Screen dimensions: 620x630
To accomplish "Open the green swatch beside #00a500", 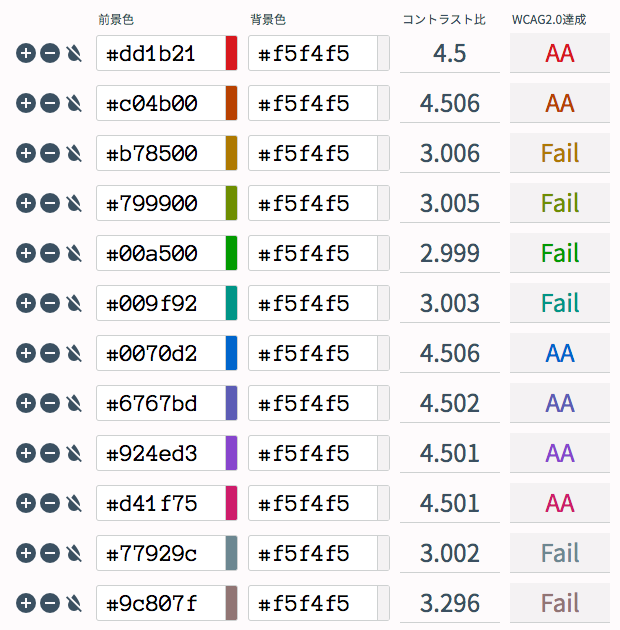I will [231, 253].
